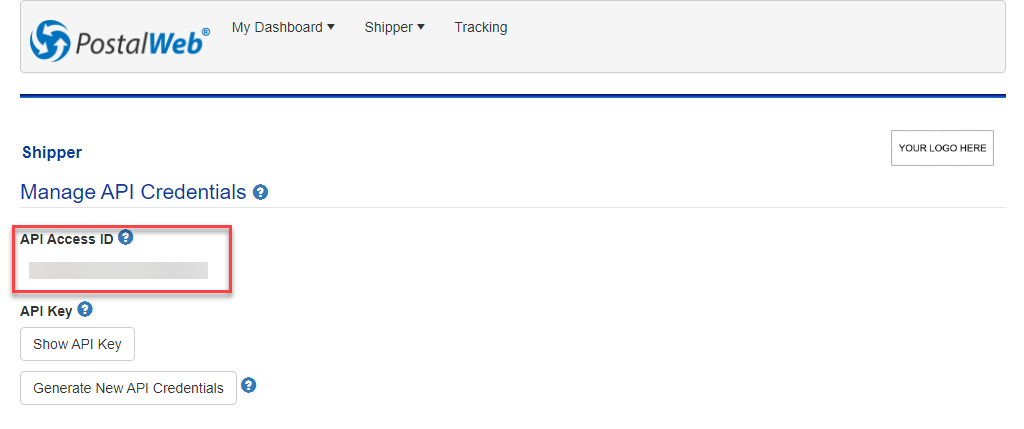Go to the Tracking page
This screenshot has height=429, width=1024.
(481, 27)
